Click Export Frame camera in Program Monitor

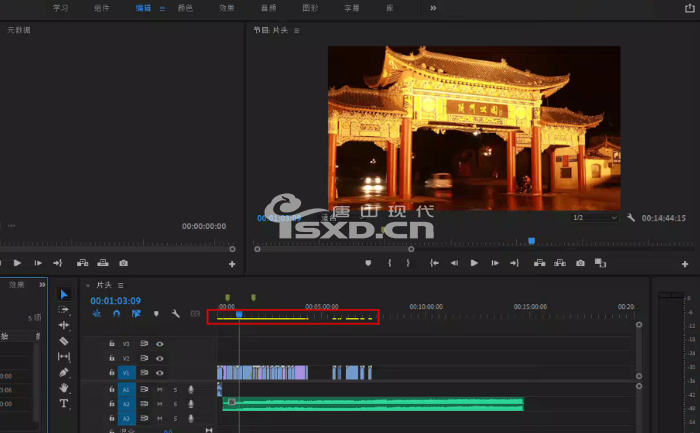[x=580, y=263]
